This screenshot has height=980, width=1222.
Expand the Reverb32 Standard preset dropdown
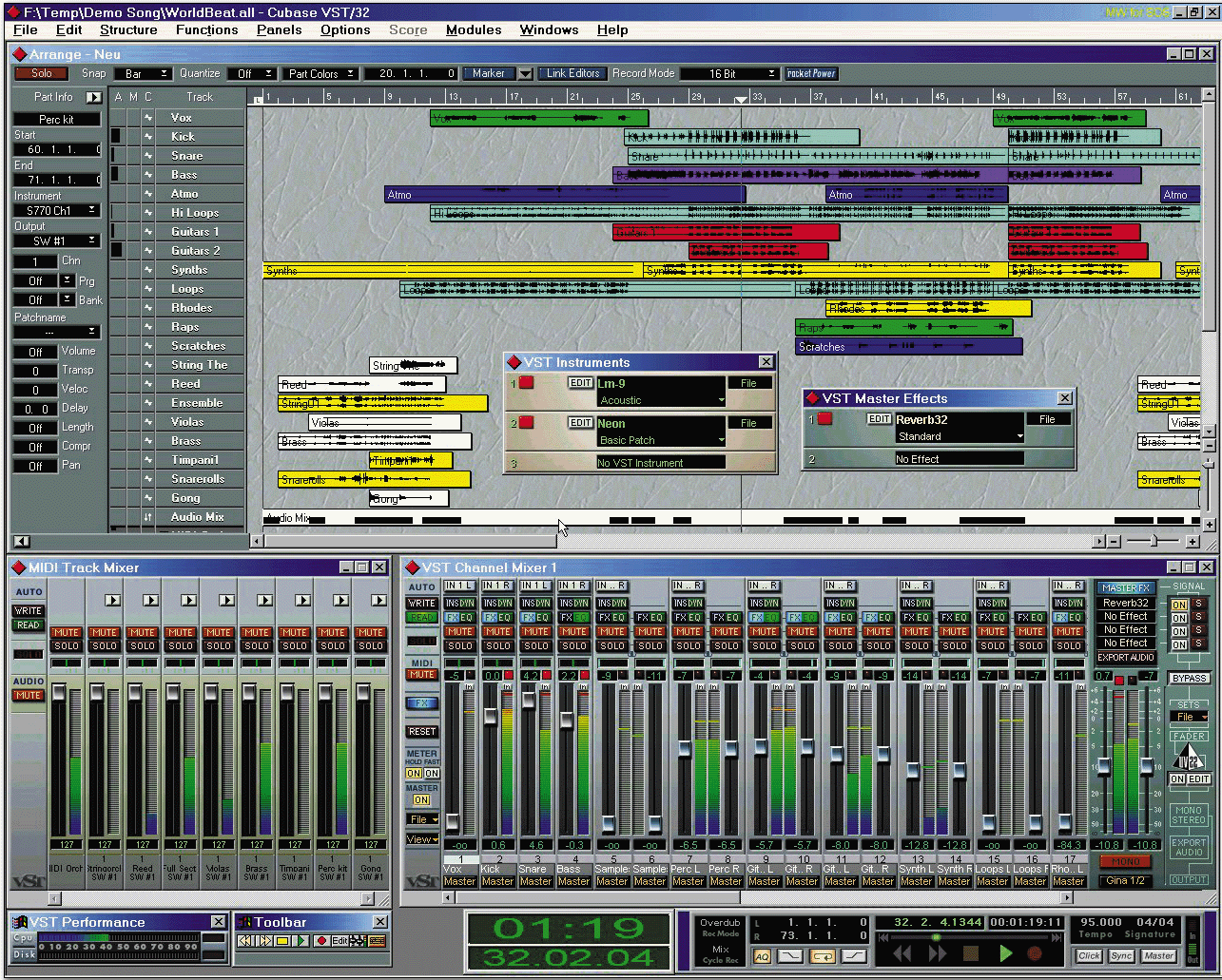coord(1020,437)
